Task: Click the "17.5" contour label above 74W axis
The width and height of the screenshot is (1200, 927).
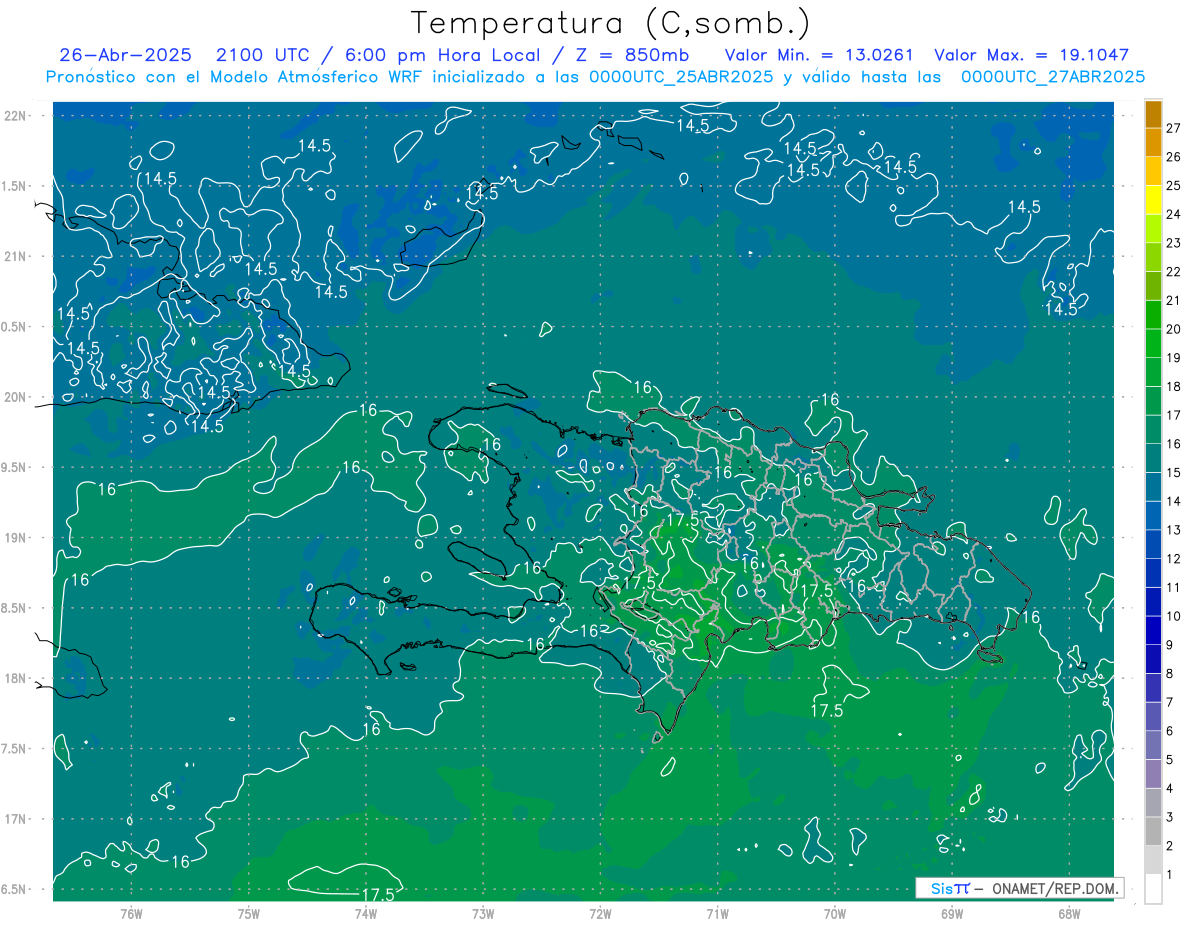Action: click(377, 895)
